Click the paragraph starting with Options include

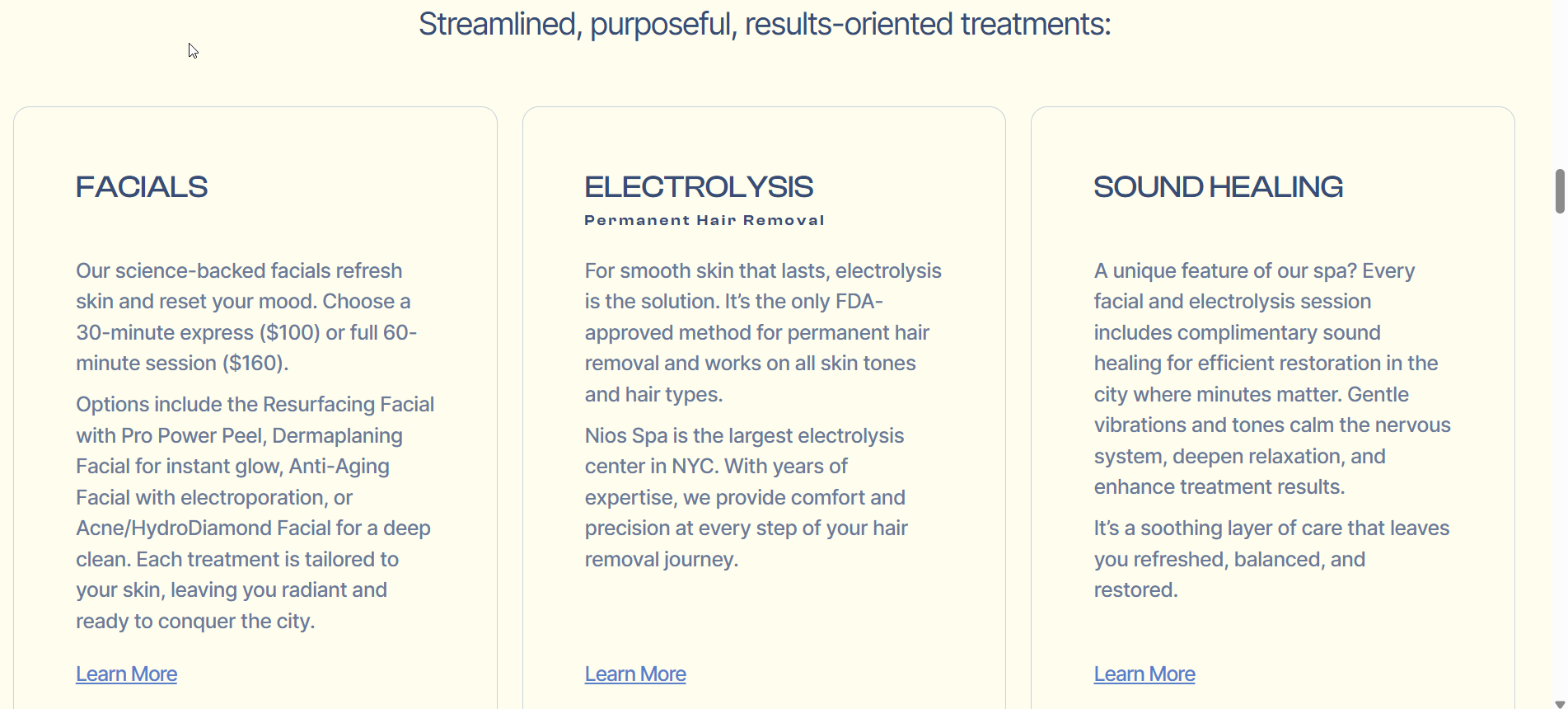point(254,512)
